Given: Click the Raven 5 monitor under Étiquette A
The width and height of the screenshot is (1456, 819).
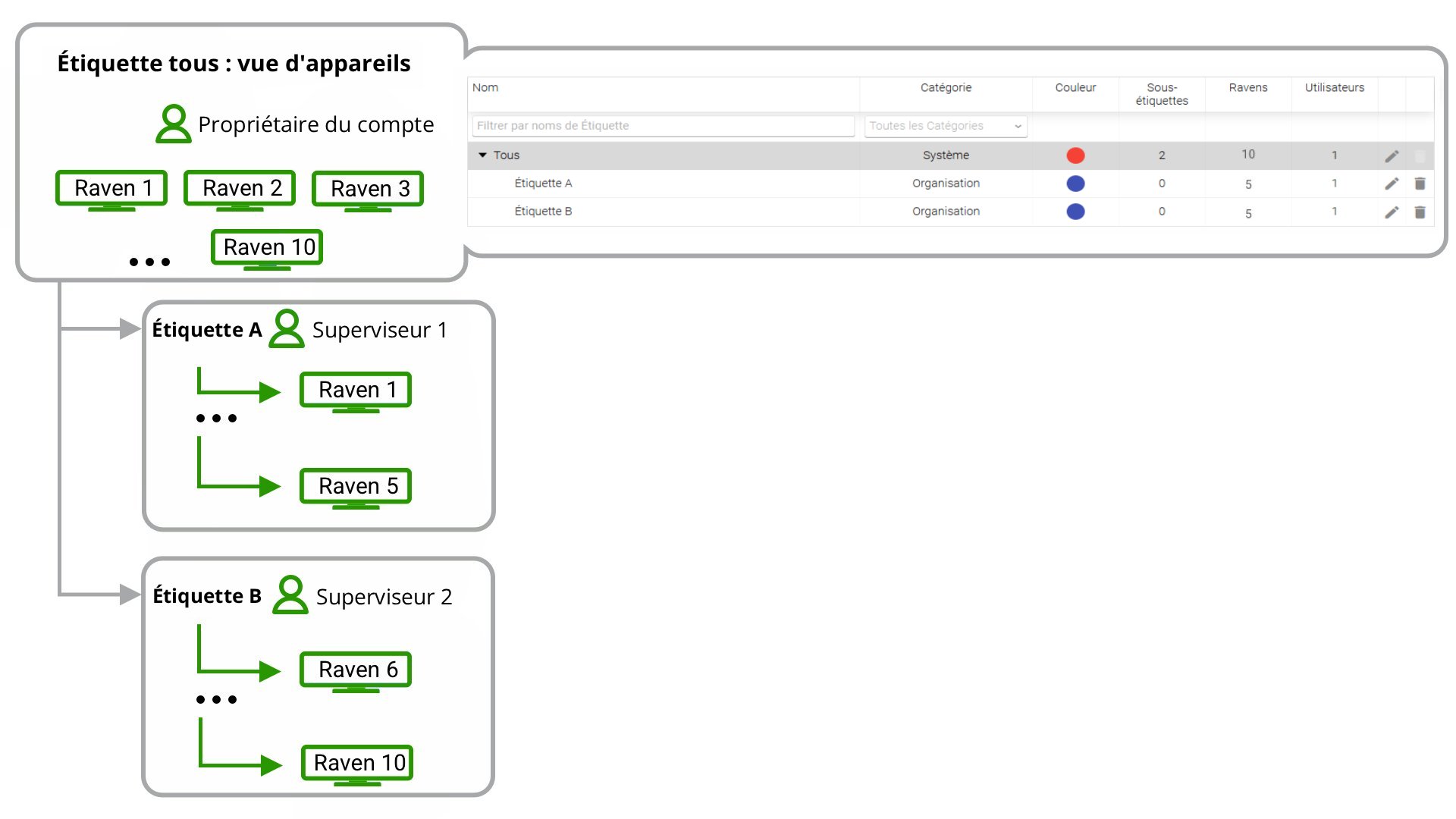Looking at the screenshot, I should coord(356,488).
